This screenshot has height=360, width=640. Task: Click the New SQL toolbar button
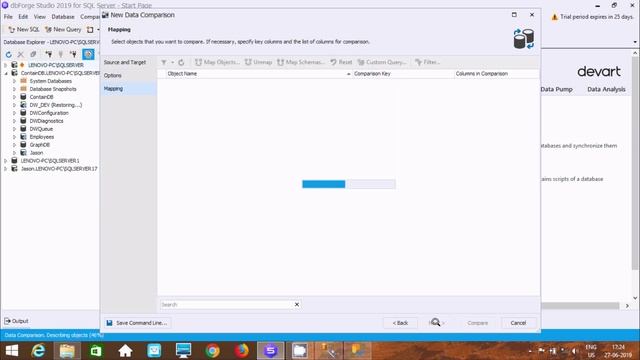[x=24, y=29]
